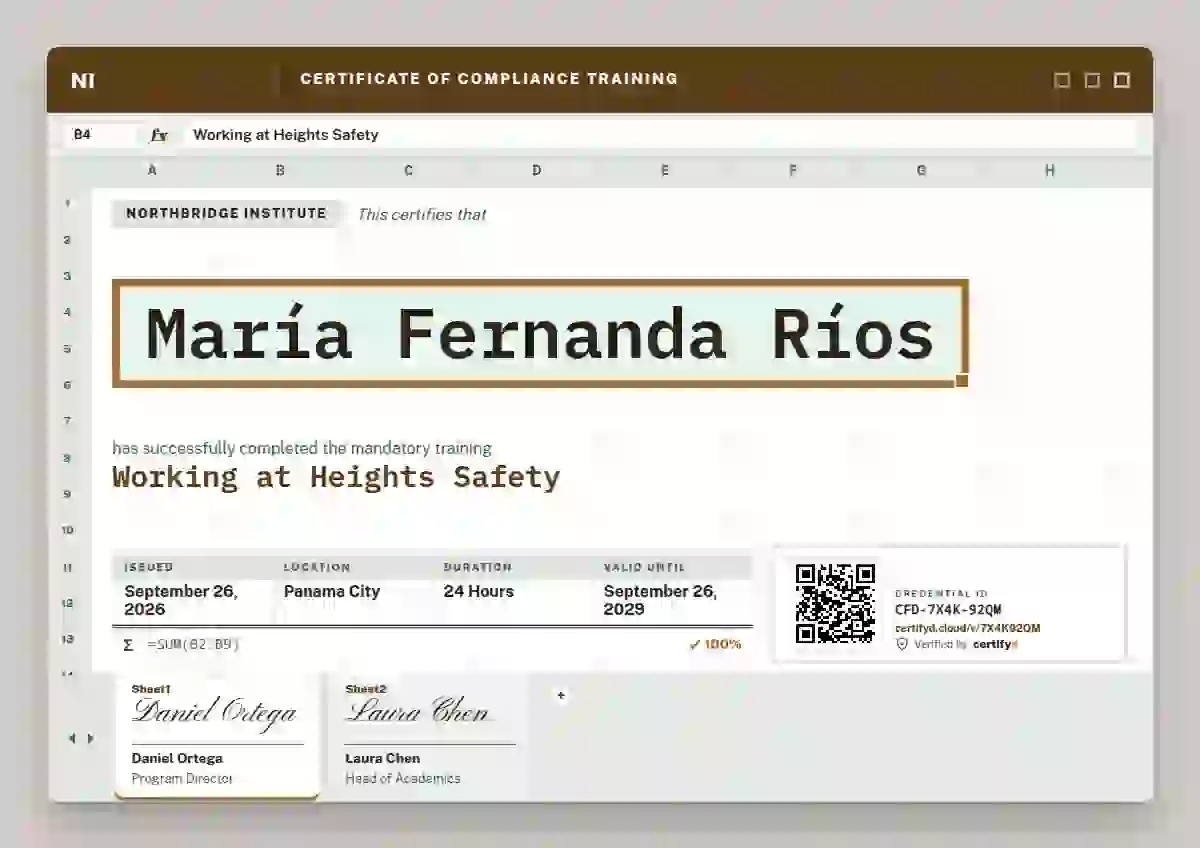
Task: Click the =SUM(B2:B9) formula text
Action: (x=193, y=645)
